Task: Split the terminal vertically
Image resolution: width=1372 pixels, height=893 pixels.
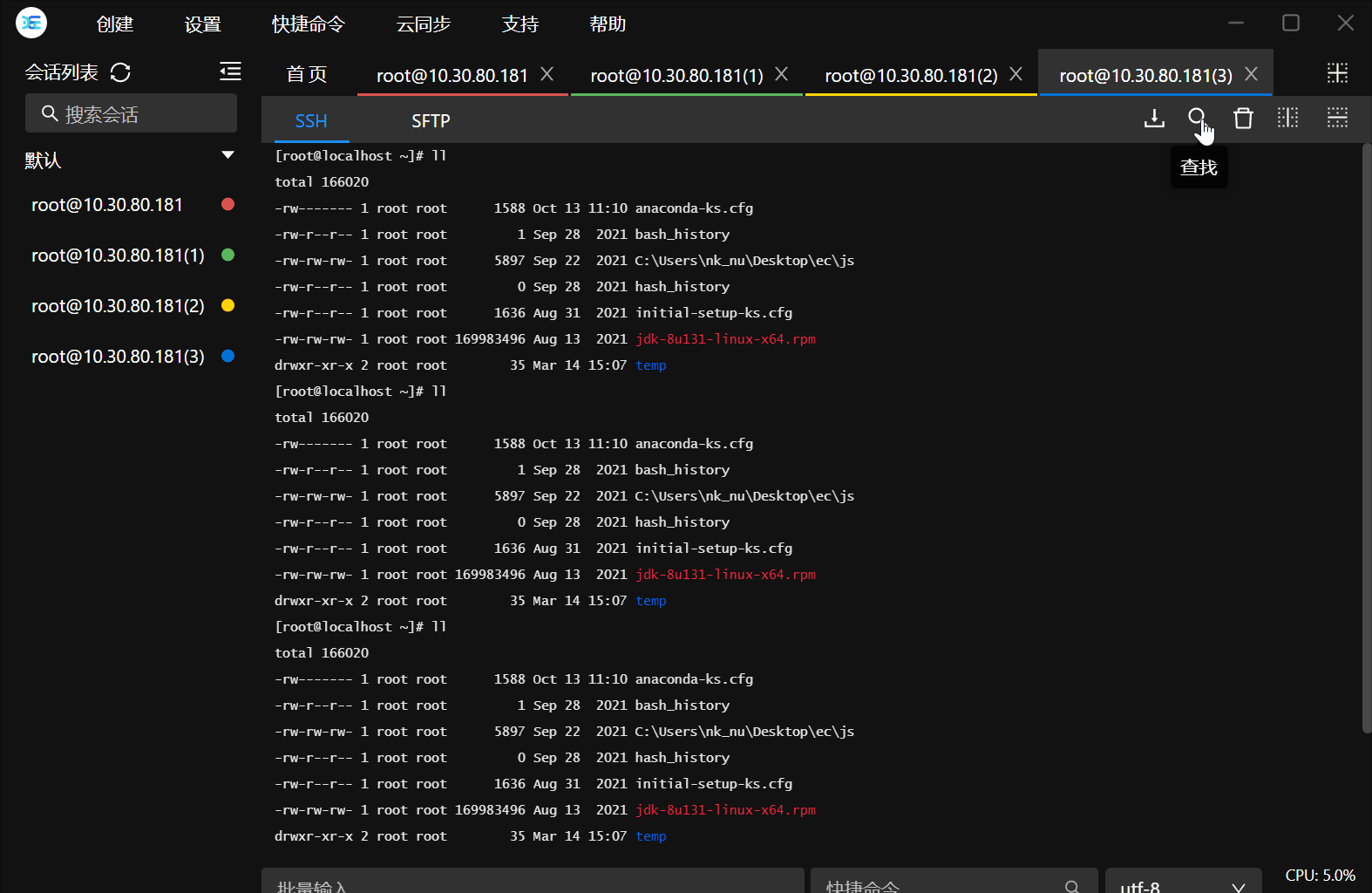Action: pyautogui.click(x=1287, y=118)
